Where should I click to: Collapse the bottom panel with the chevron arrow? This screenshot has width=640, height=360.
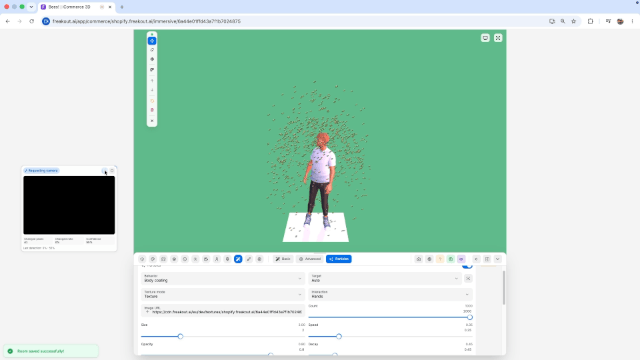point(498,259)
